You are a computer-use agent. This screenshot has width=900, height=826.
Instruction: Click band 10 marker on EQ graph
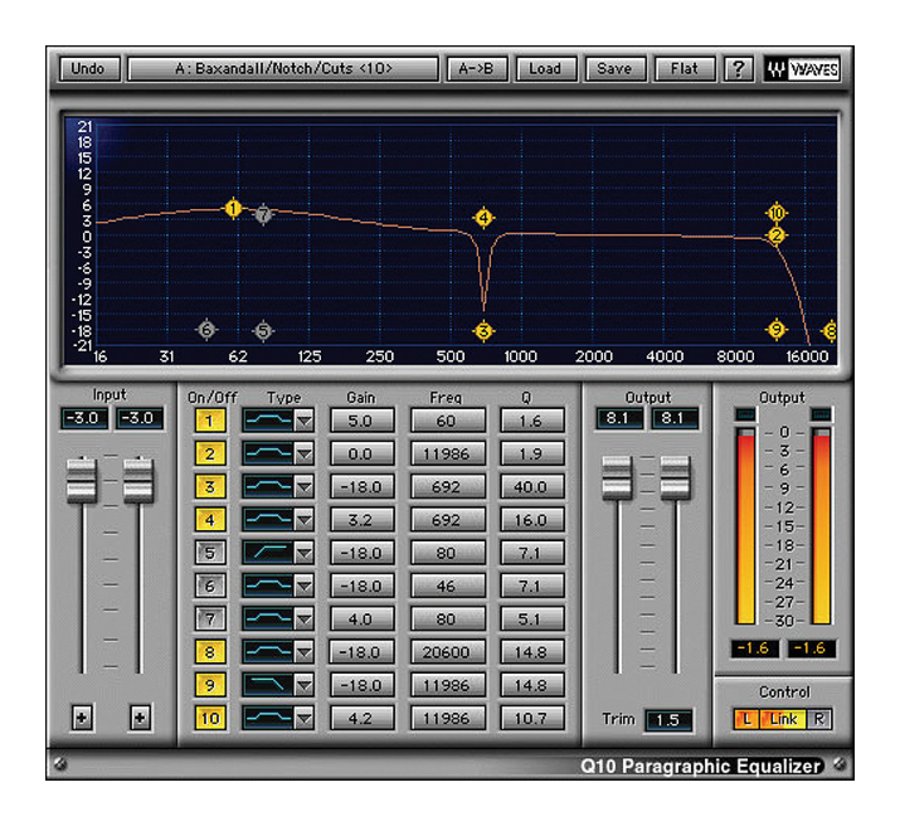click(x=776, y=213)
